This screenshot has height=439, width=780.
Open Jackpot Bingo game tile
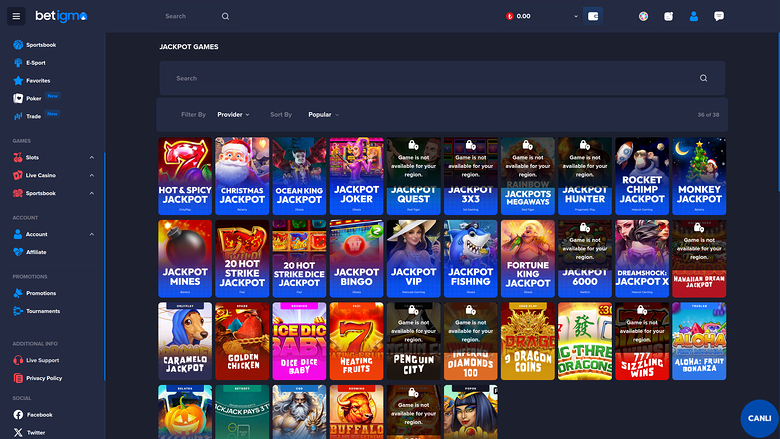point(357,259)
